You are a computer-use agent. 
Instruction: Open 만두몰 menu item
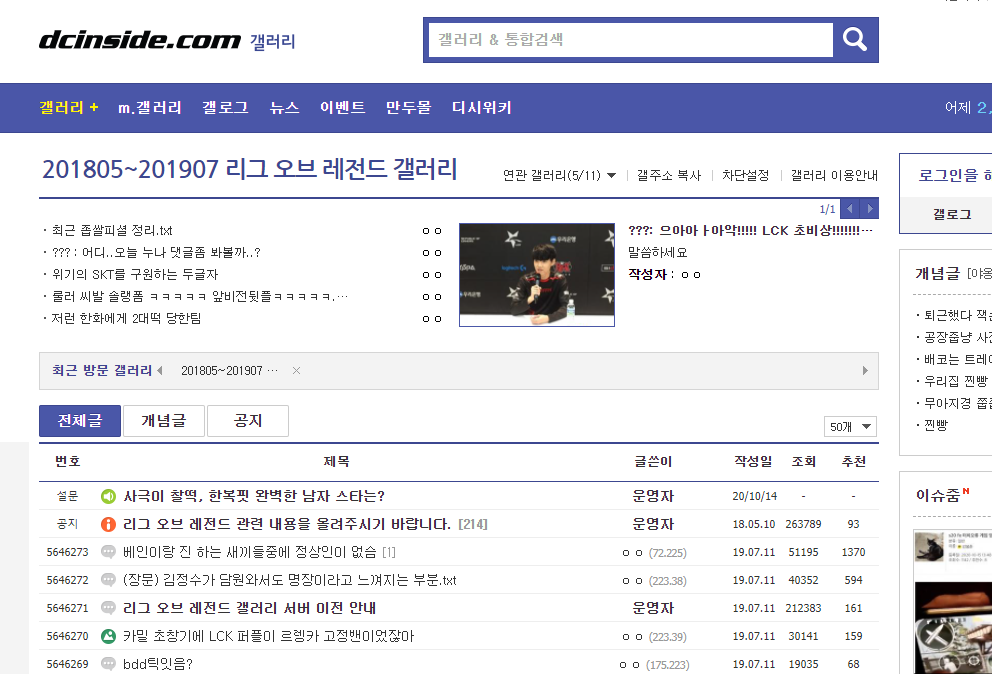(x=409, y=108)
